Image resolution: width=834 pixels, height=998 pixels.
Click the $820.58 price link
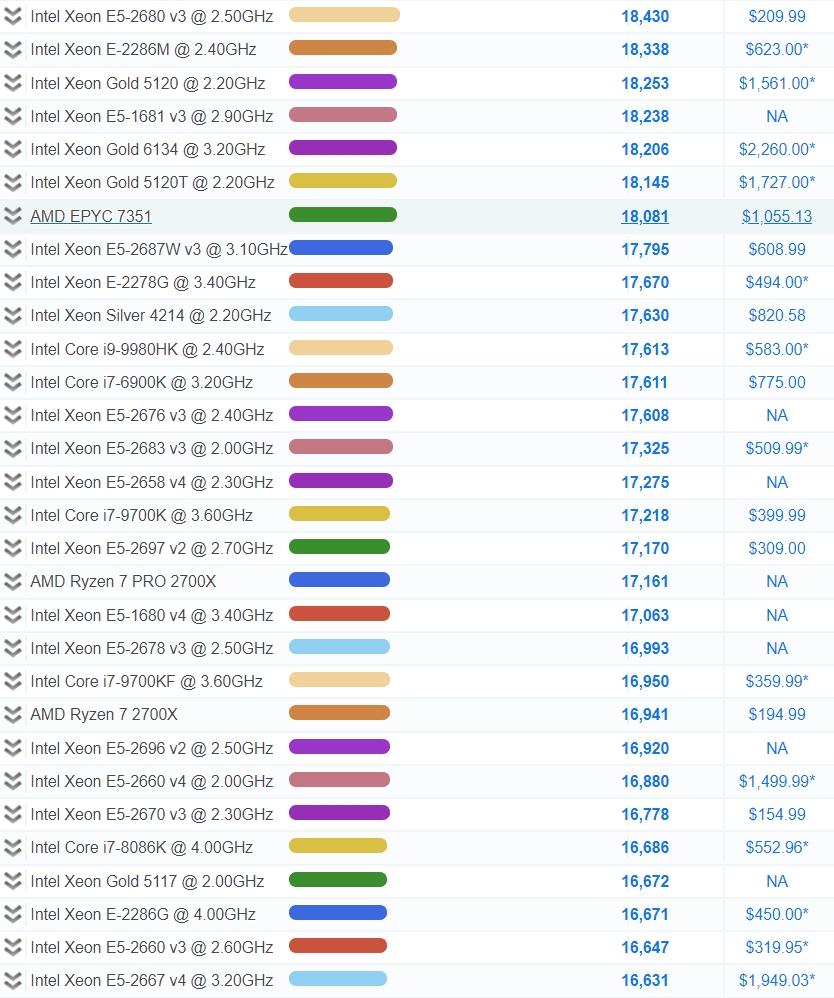point(777,316)
